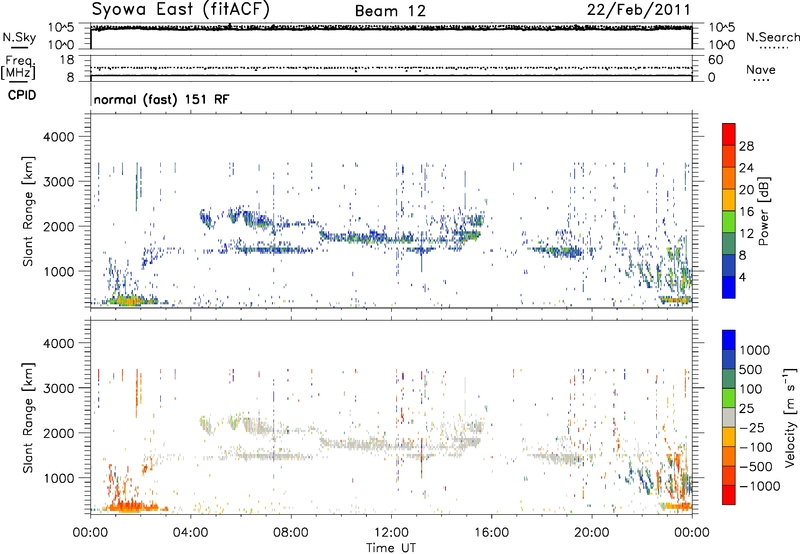
Task: Click the power panel 'Slant Range [km]' label
Action: (x=28, y=211)
